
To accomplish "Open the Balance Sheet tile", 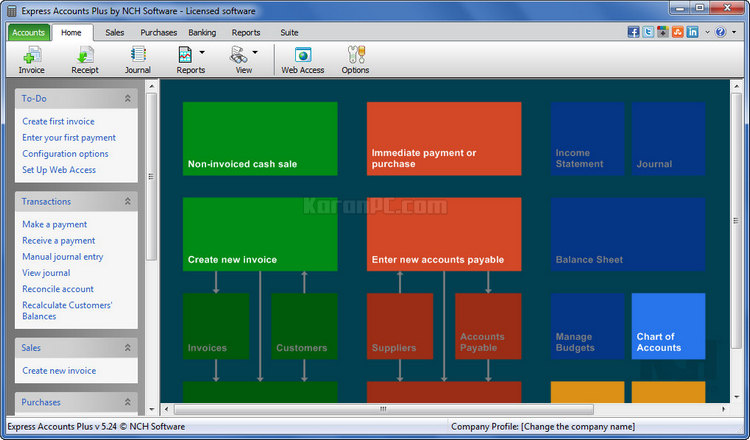I will [x=628, y=234].
